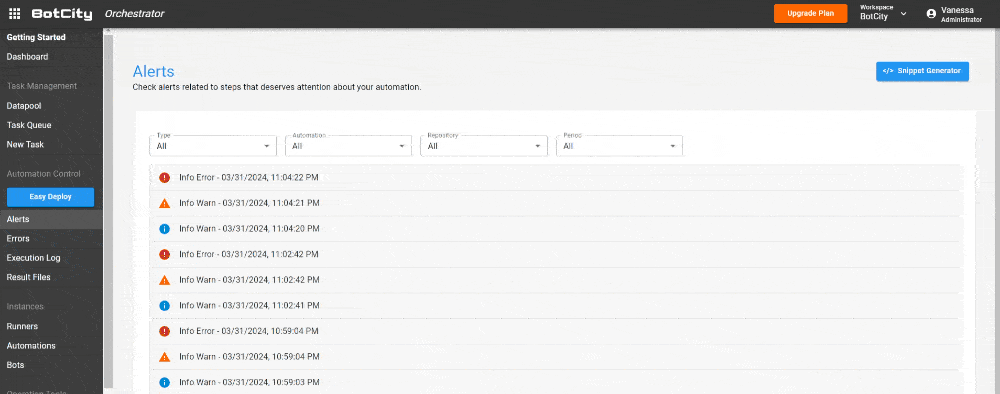The height and width of the screenshot is (394, 1000).
Task: Open Result Files in the sidebar
Action: click(x=29, y=277)
